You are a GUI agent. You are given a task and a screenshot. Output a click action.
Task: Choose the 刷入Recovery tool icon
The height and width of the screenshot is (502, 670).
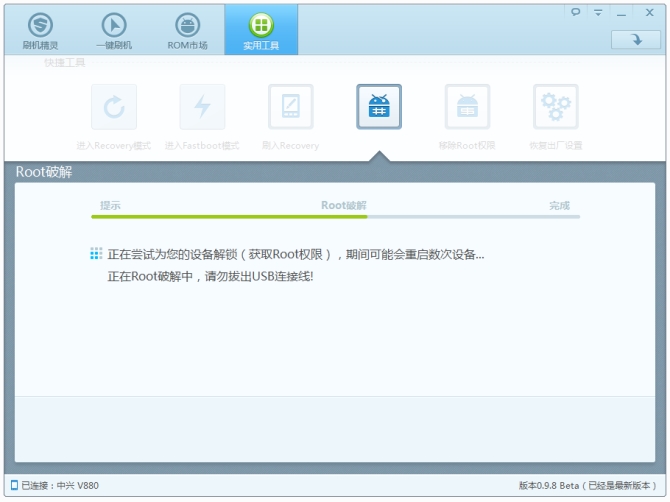tap(291, 107)
